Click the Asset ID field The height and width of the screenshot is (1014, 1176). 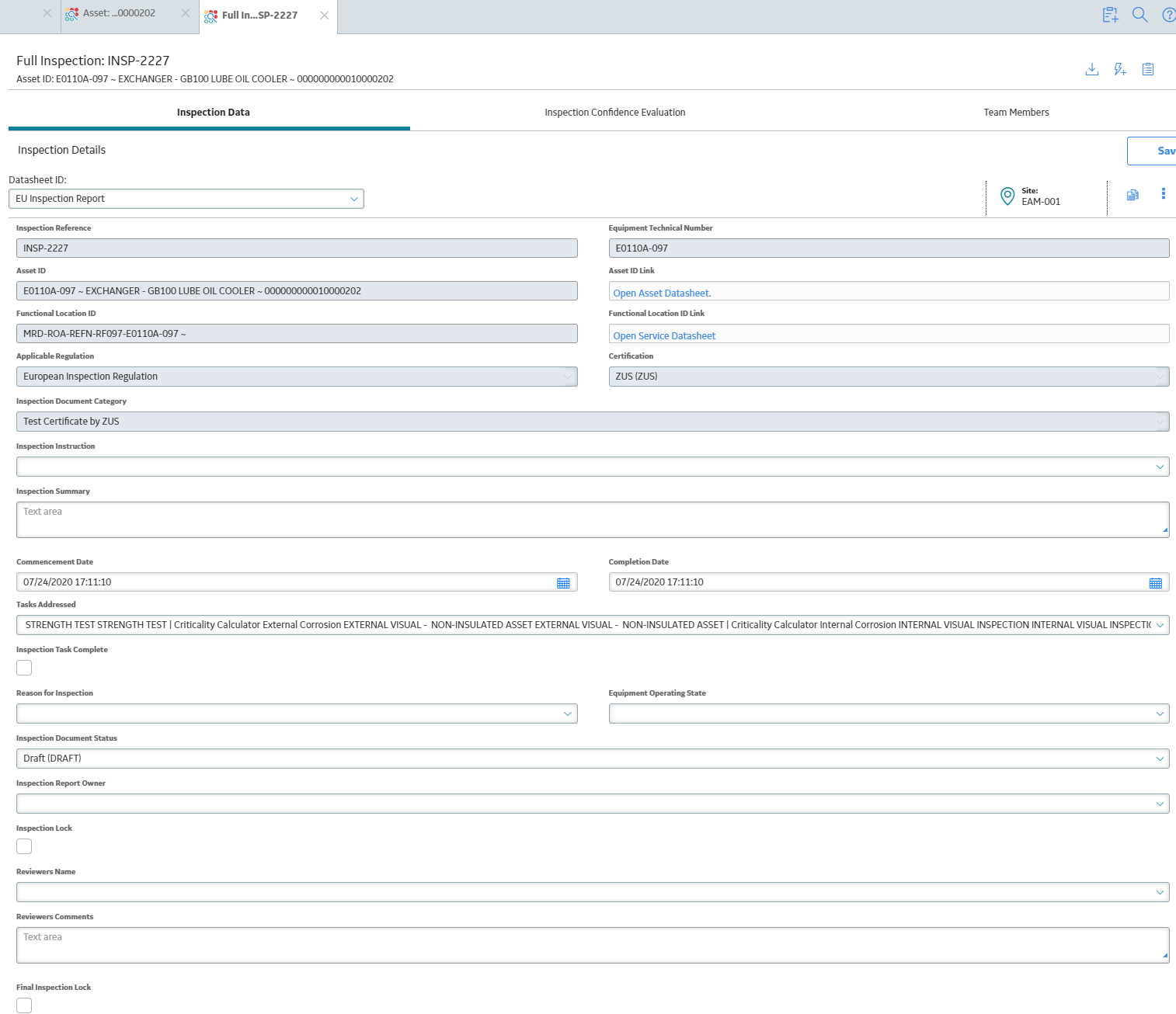(297, 291)
